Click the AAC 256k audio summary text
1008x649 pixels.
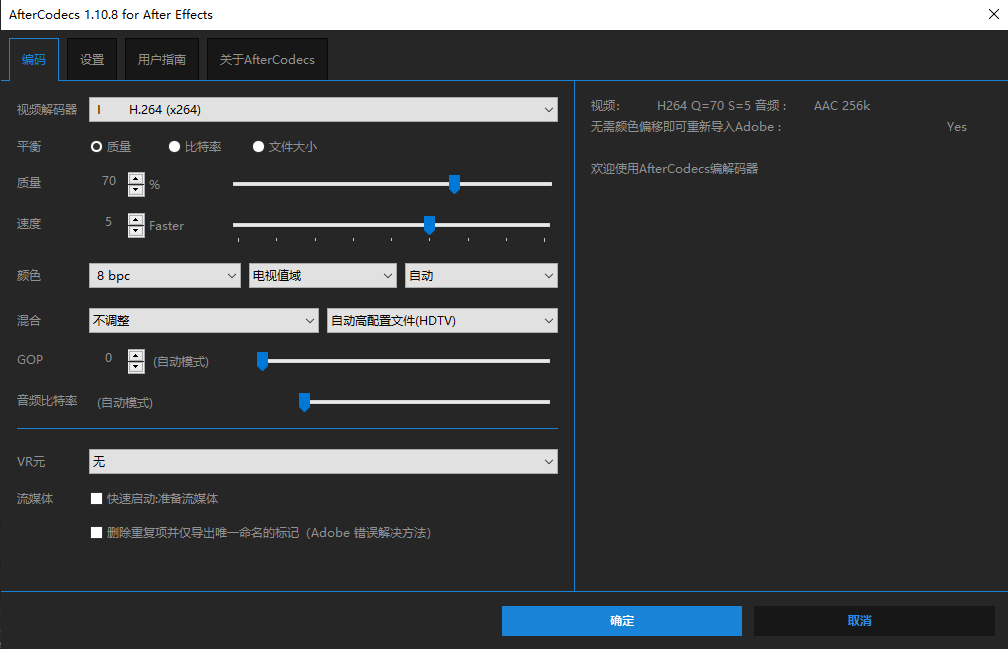coord(842,105)
